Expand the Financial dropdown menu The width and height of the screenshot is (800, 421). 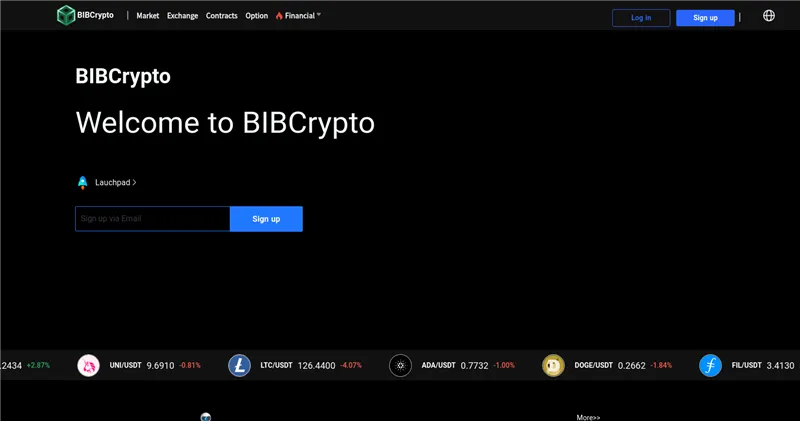point(303,16)
